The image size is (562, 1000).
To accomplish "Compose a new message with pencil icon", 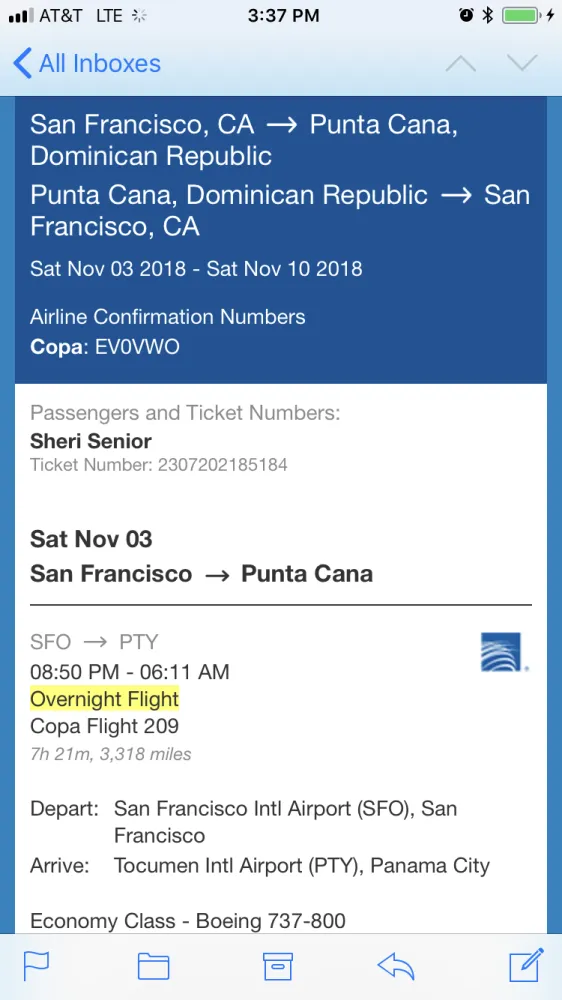I will coord(526,964).
